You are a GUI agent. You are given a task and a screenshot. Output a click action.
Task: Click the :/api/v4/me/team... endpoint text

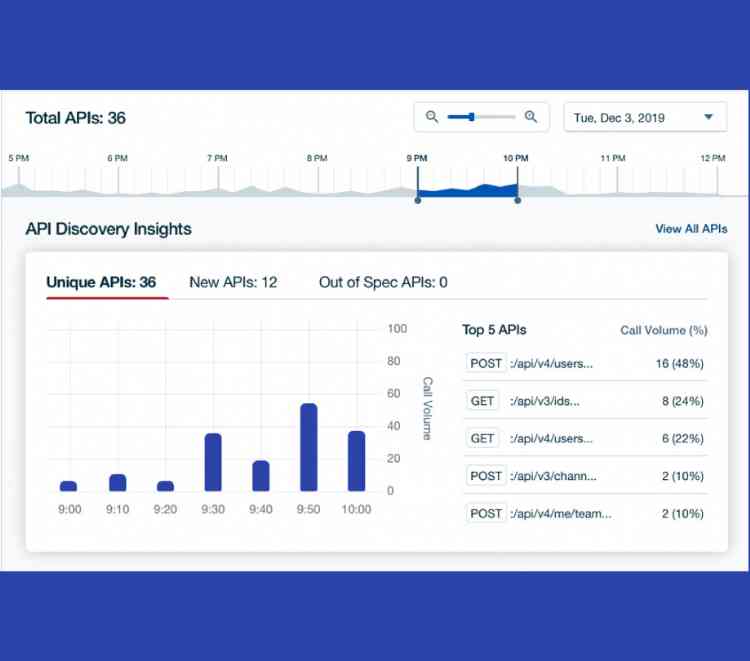pos(561,514)
